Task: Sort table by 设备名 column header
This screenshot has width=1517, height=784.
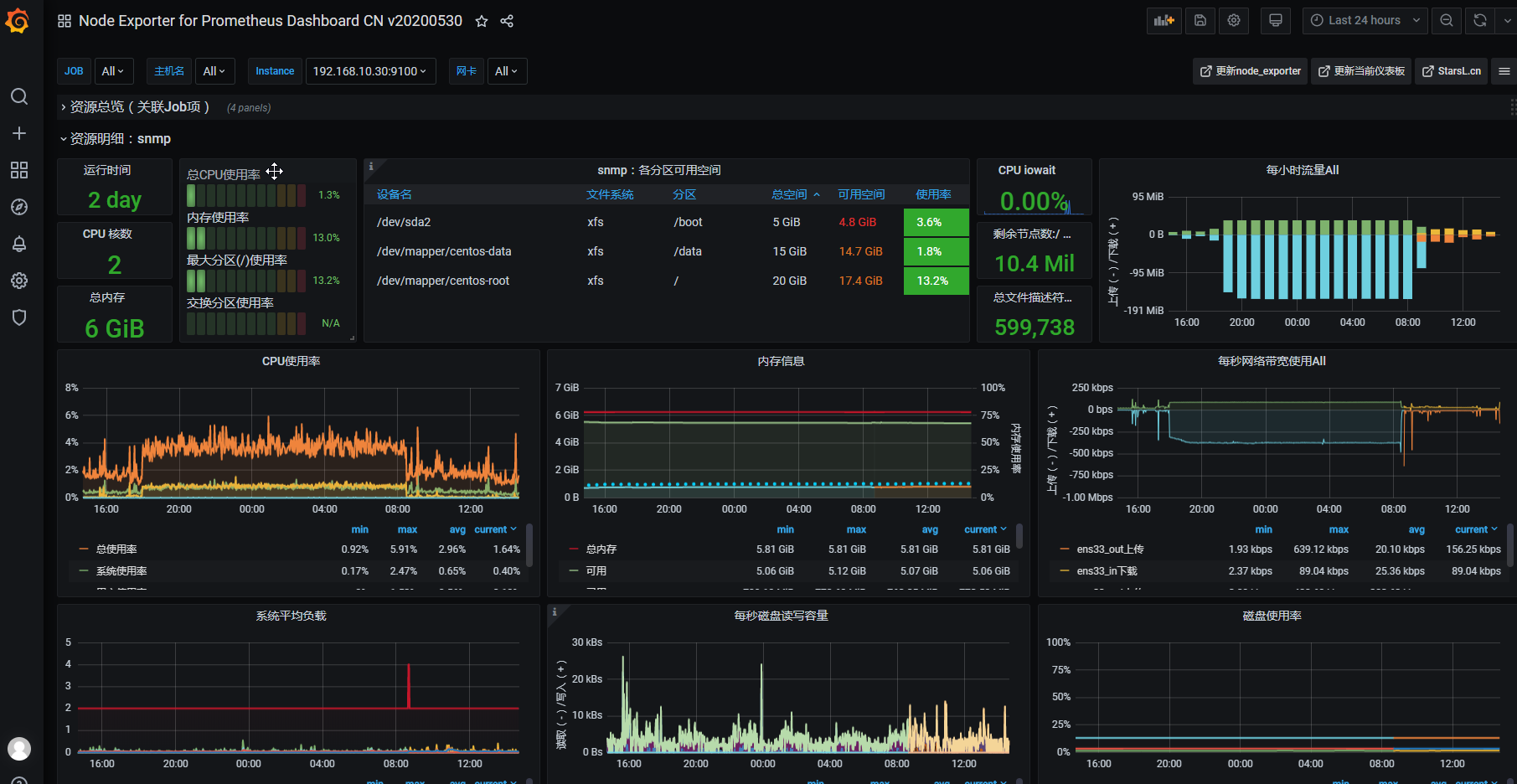Action: [x=394, y=194]
